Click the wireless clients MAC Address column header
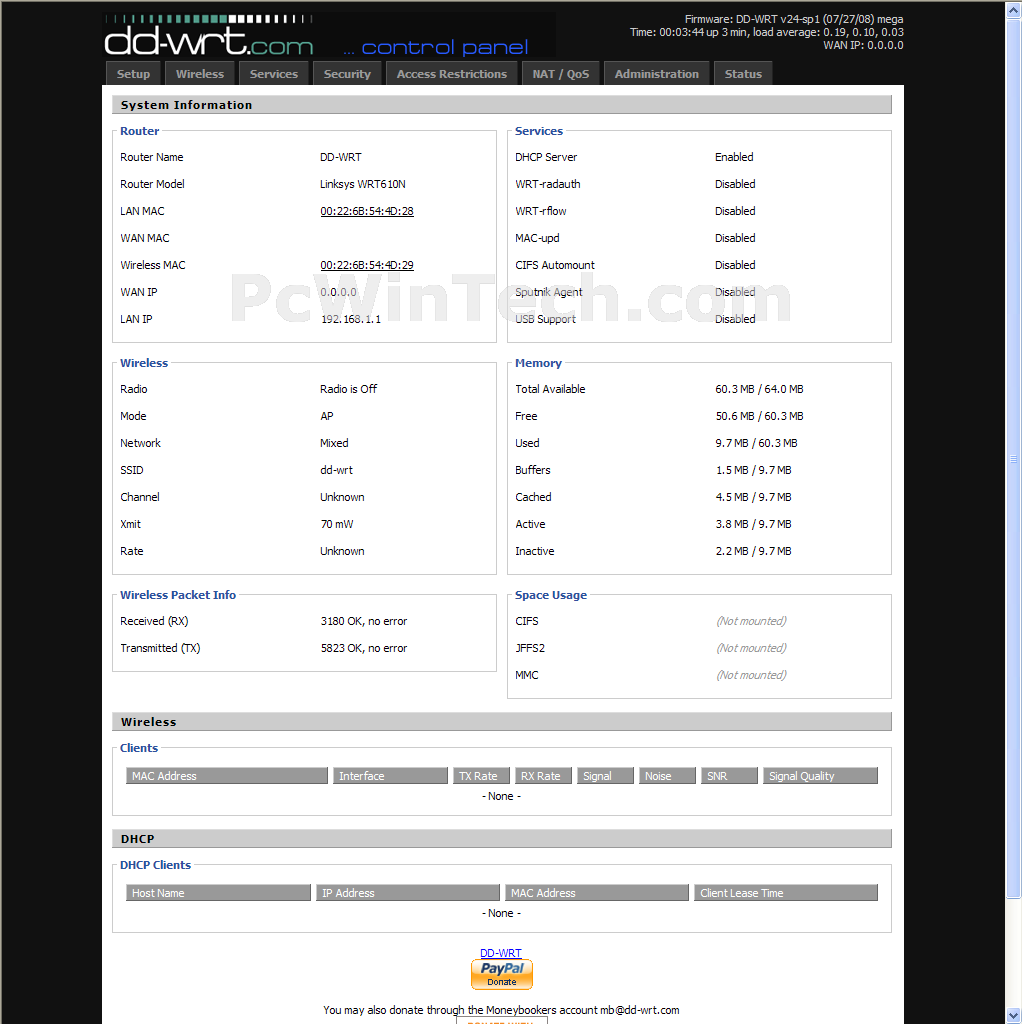The width and height of the screenshot is (1022, 1024). 227,776
